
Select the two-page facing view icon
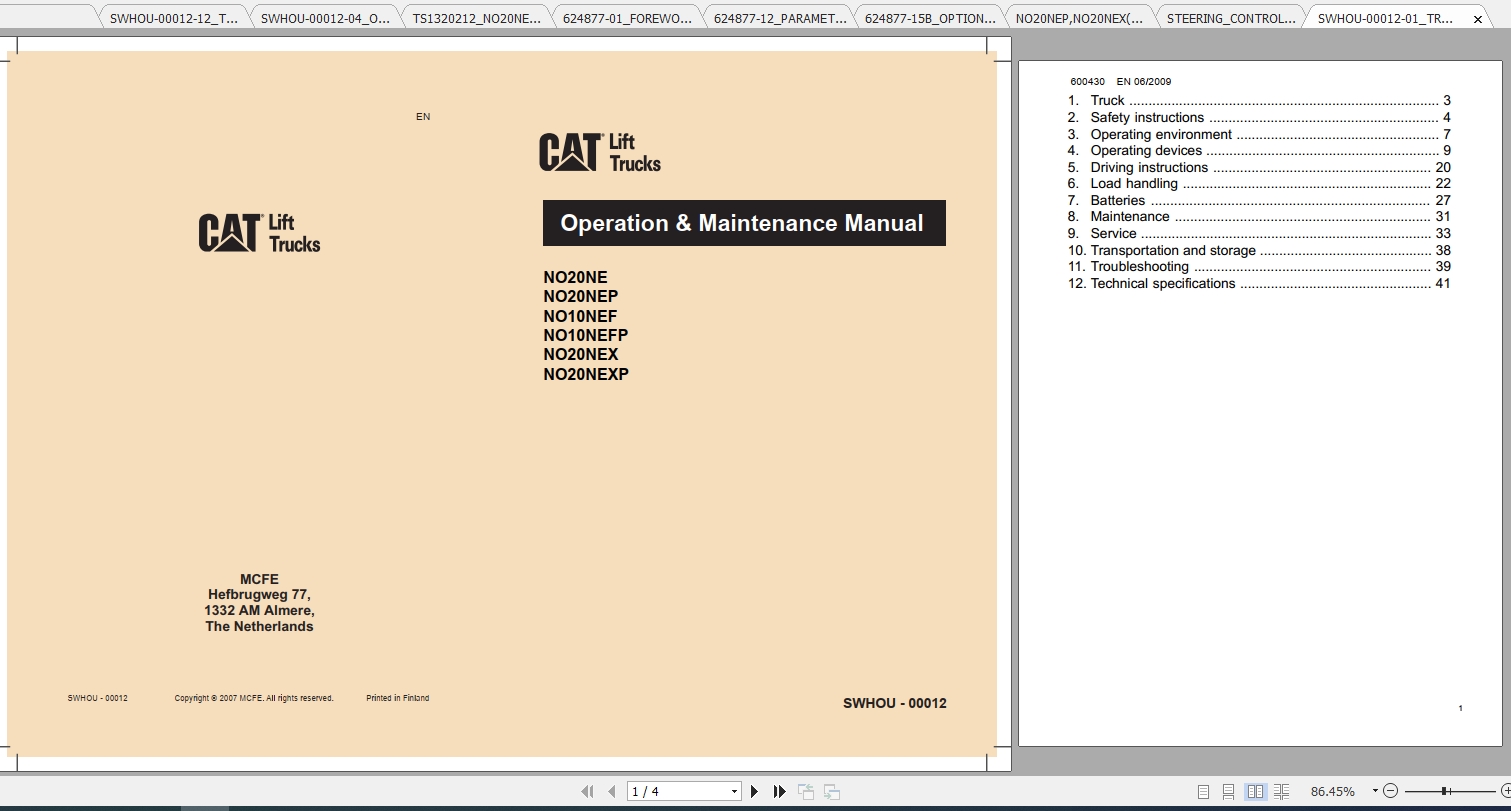pyautogui.click(x=1255, y=790)
